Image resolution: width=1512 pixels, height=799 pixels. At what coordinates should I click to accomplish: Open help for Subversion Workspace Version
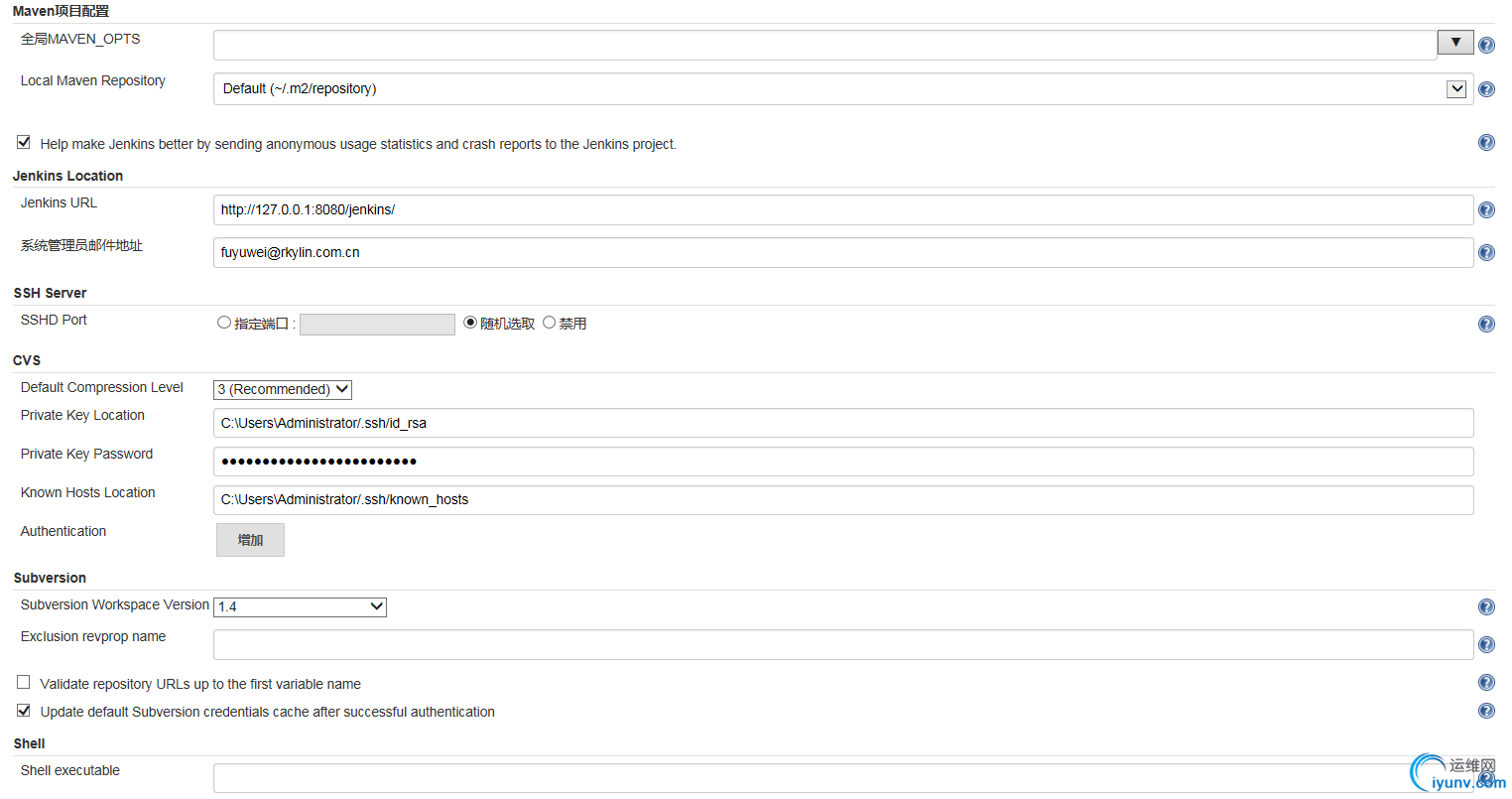(1486, 606)
